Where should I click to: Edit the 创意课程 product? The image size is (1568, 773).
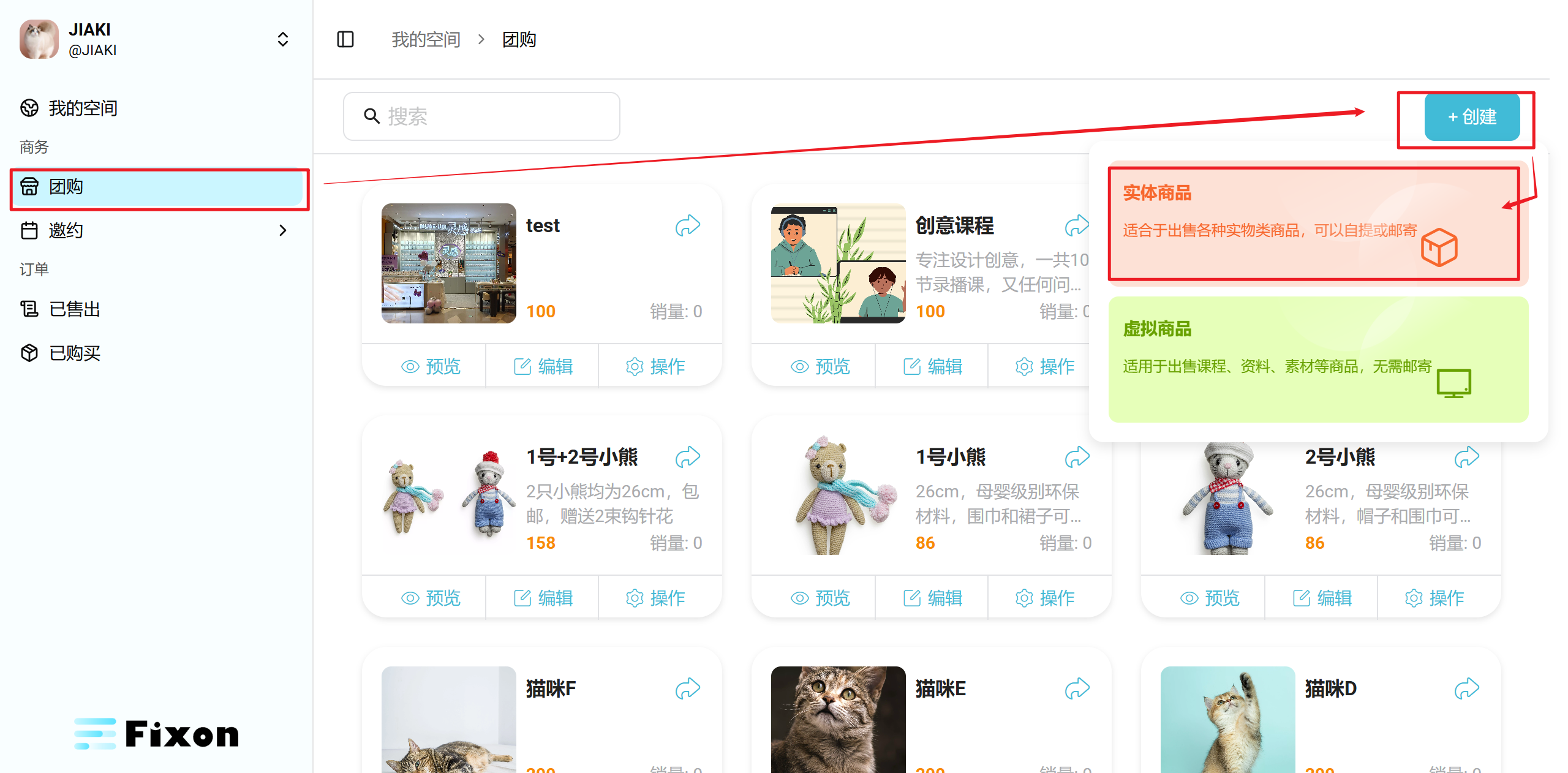932,366
